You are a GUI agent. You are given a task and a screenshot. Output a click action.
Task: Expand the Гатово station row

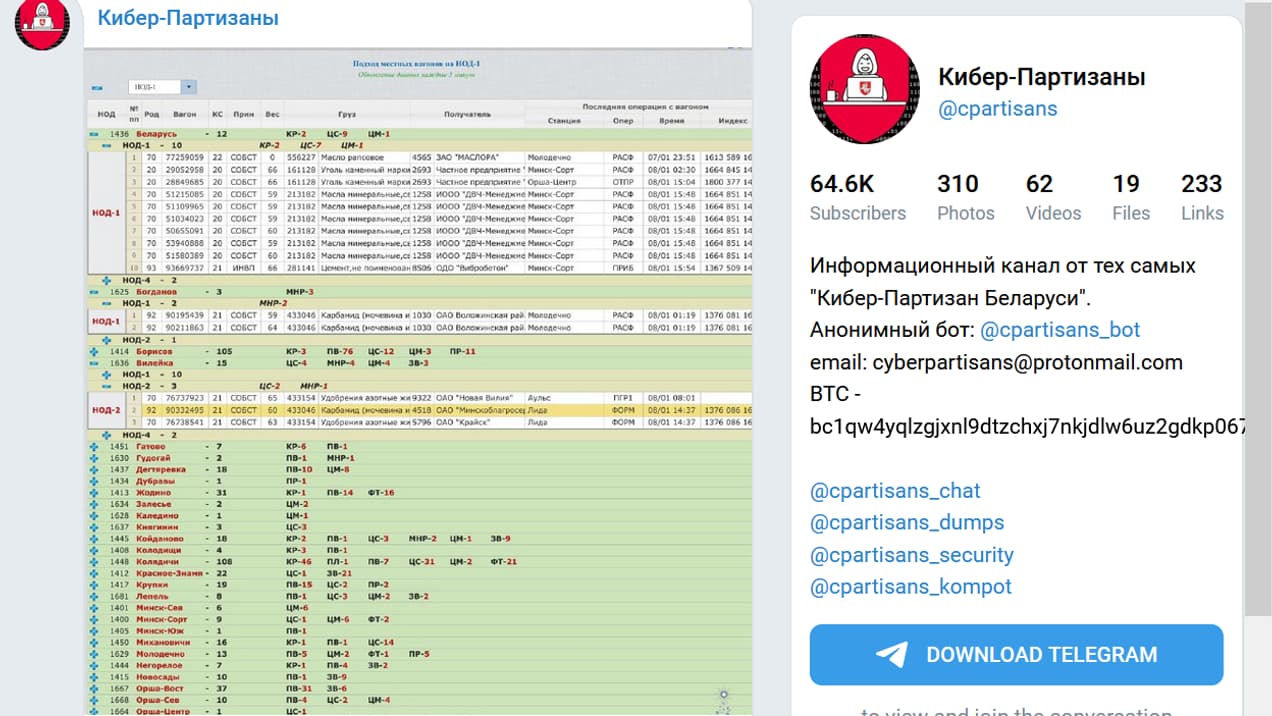(x=94, y=446)
